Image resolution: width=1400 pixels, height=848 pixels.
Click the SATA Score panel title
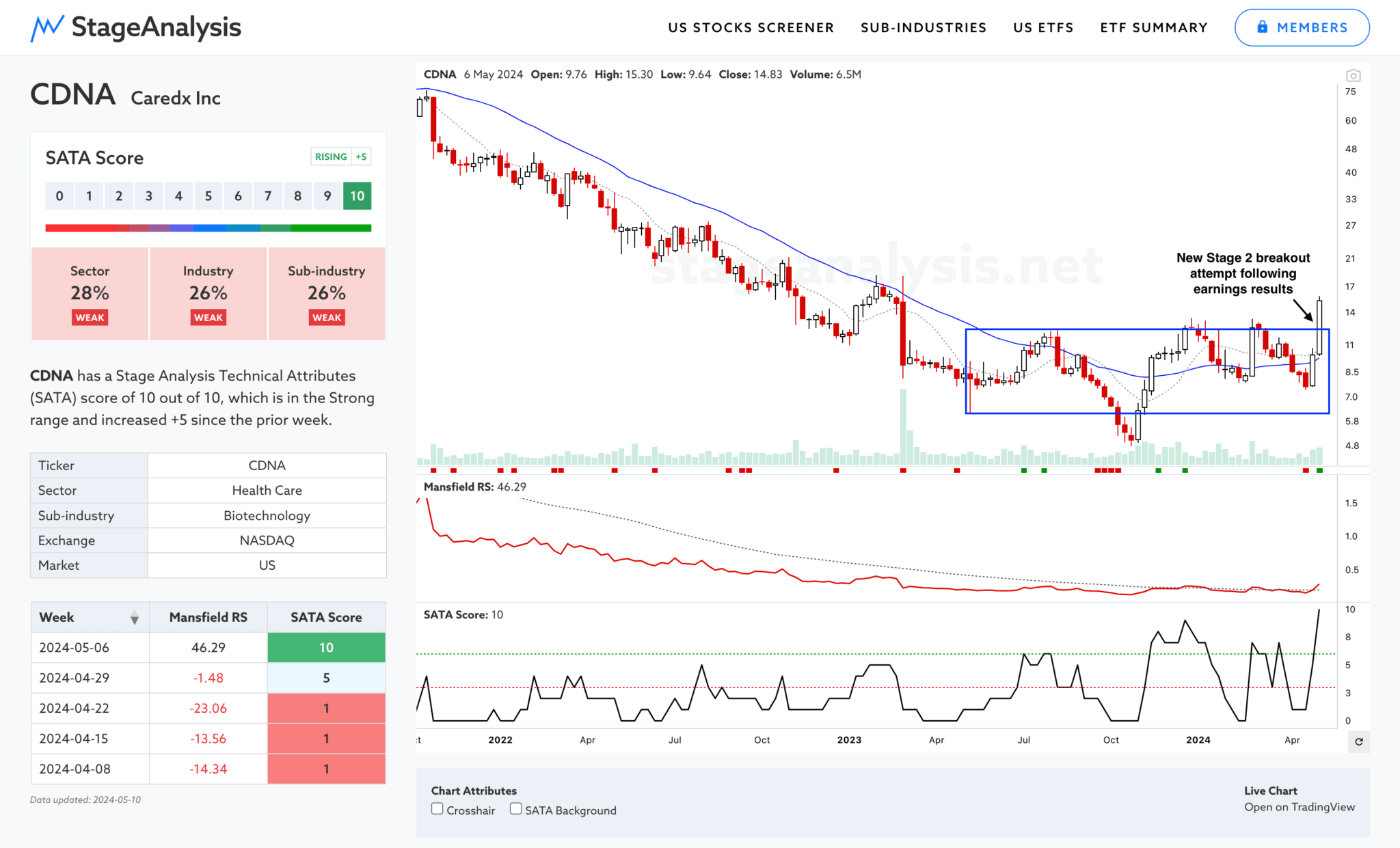94,158
